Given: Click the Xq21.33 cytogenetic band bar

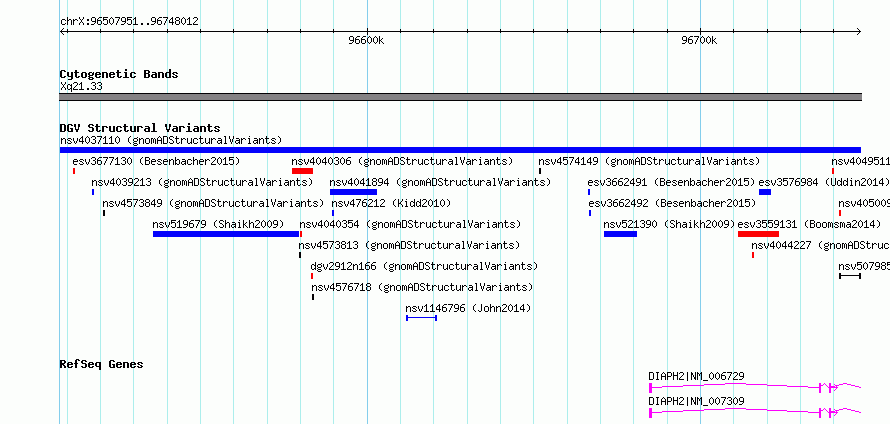Looking at the screenshot, I should pos(460,97).
